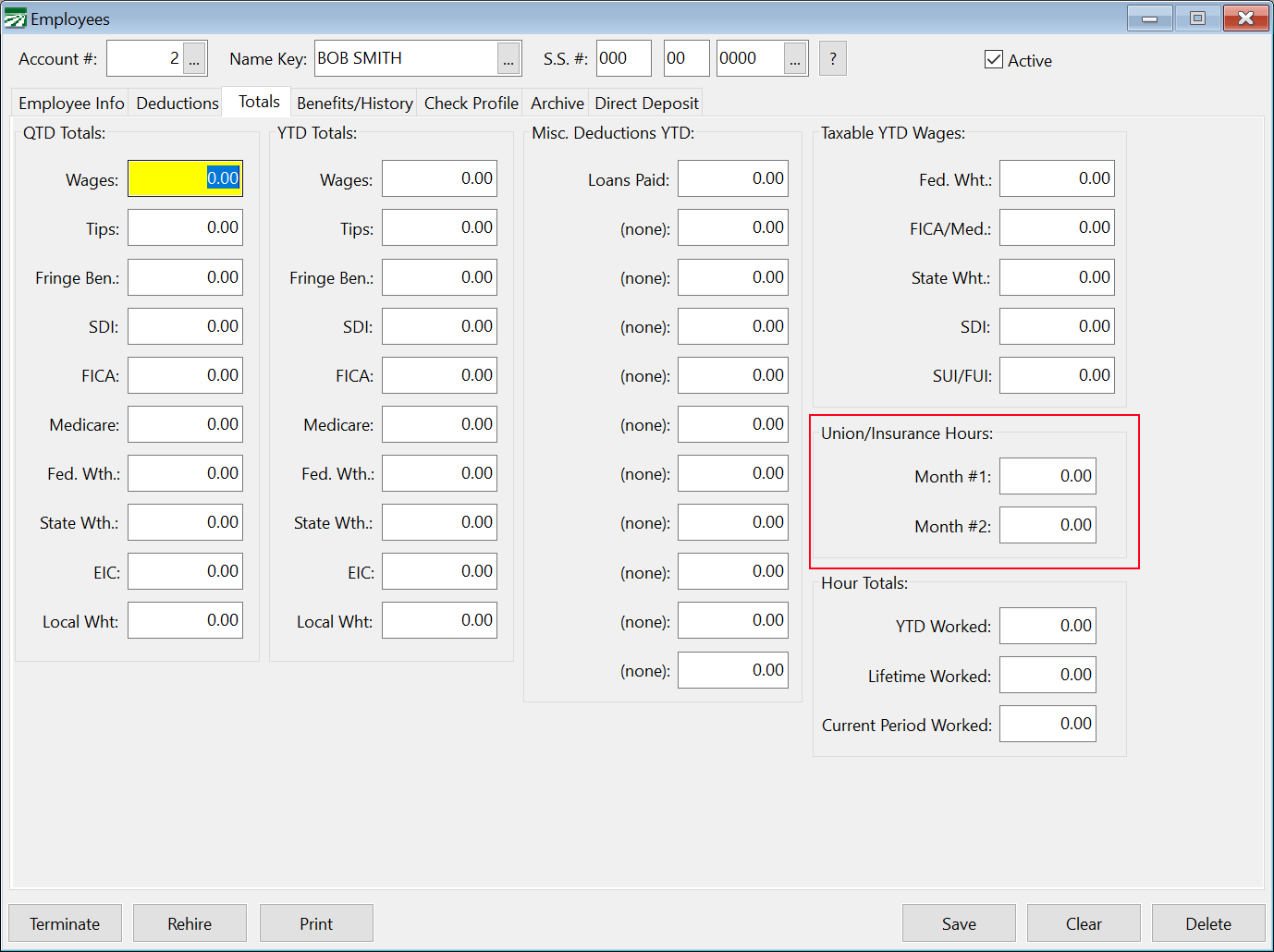Click the YTD Worked hours field
Screen dimensions: 1274x952
(x=1047, y=626)
